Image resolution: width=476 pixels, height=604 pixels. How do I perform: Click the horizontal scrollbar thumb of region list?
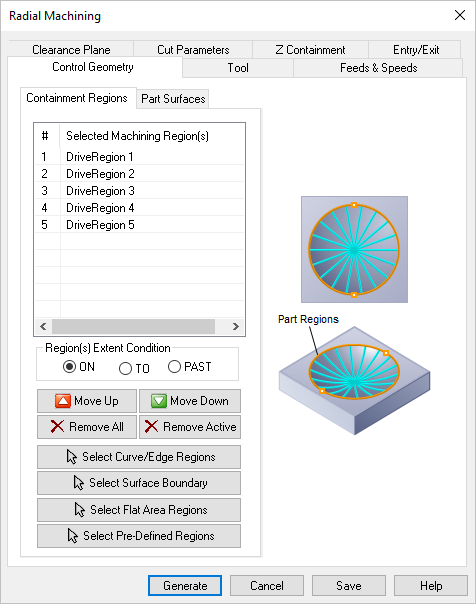tap(134, 327)
